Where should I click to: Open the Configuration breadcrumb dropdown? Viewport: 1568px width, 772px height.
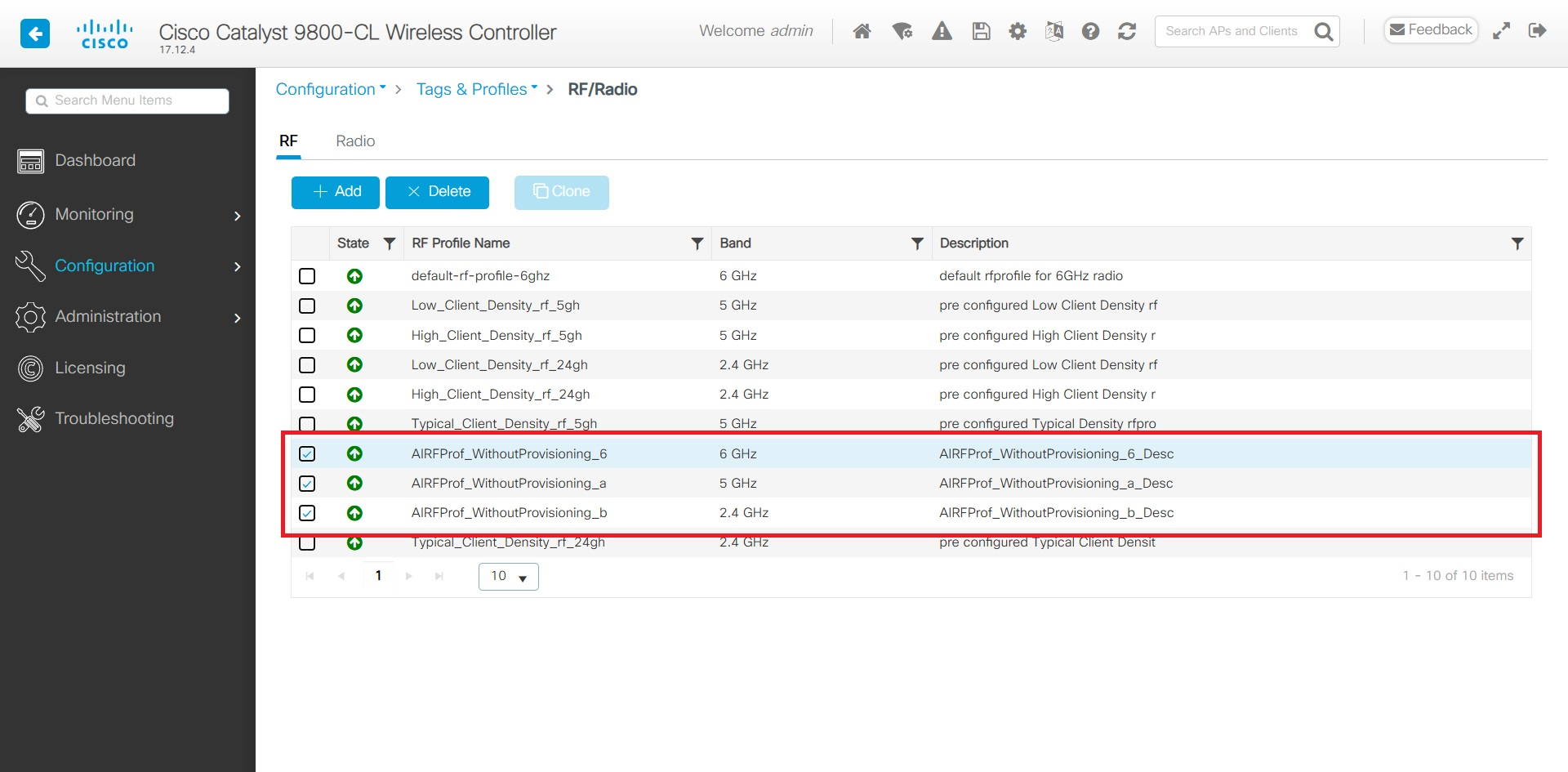pyautogui.click(x=330, y=89)
